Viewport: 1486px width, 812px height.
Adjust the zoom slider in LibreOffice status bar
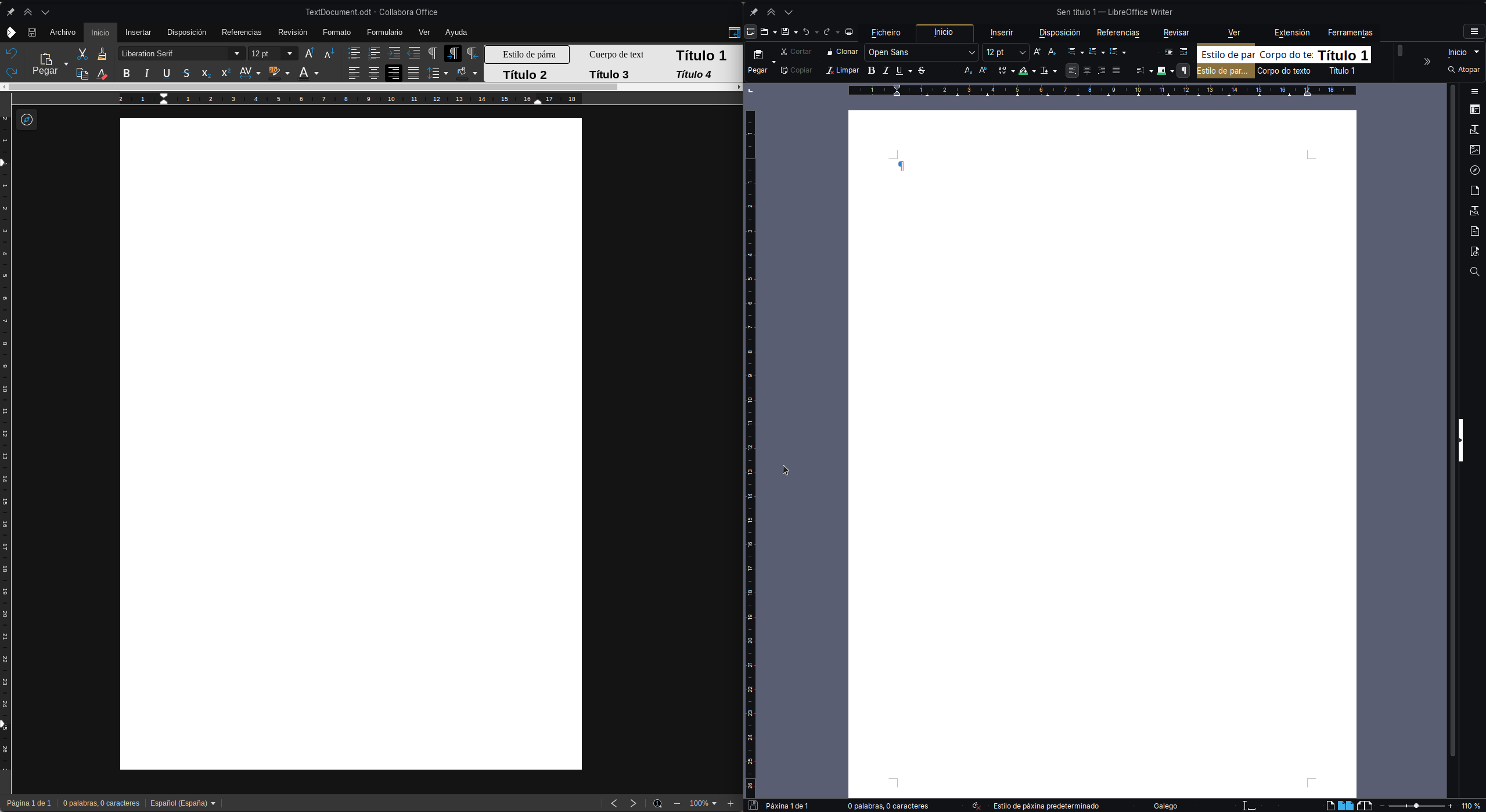click(x=1416, y=806)
